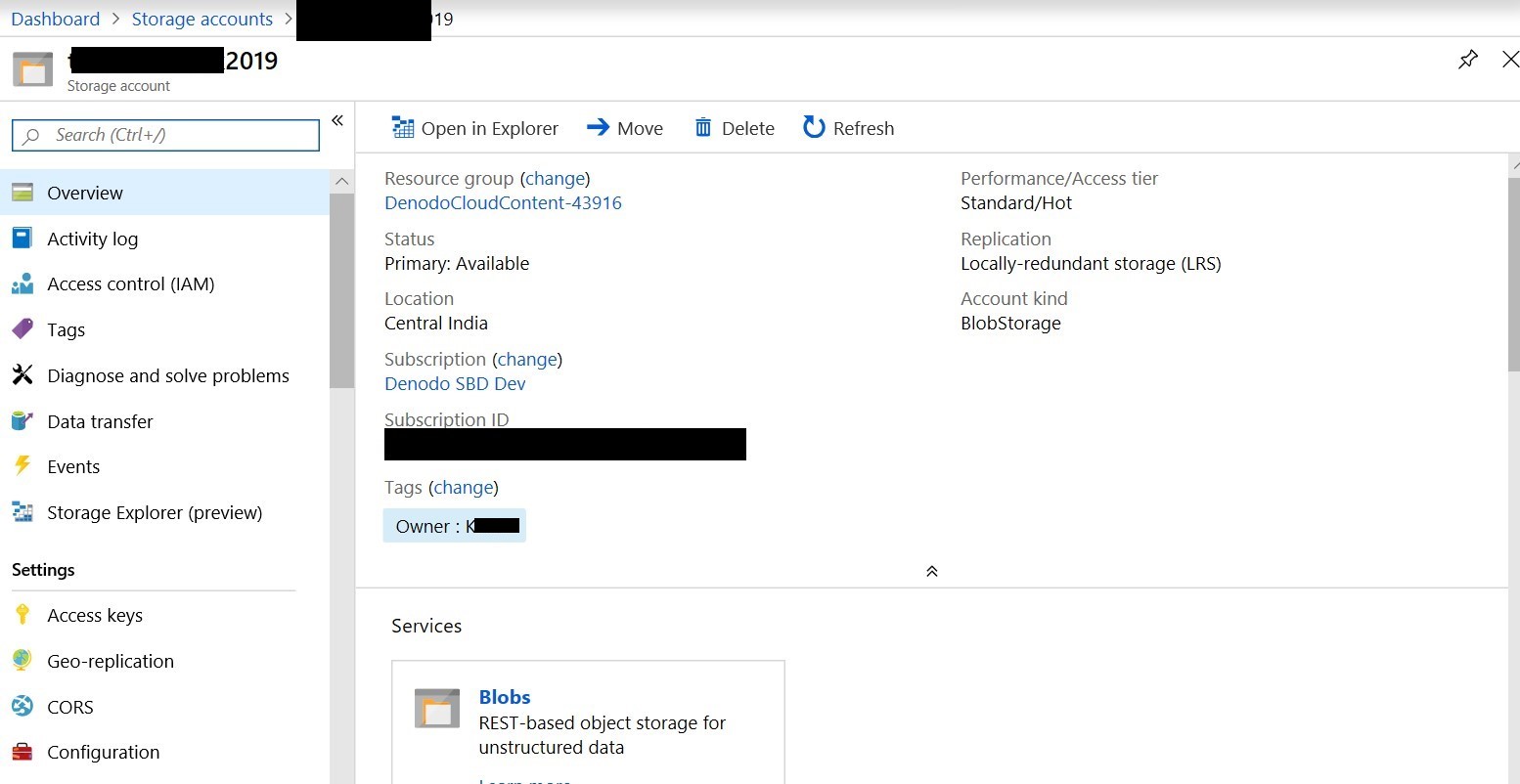Image resolution: width=1520 pixels, height=784 pixels.
Task: Change the Subscription link
Action: [x=527, y=359]
